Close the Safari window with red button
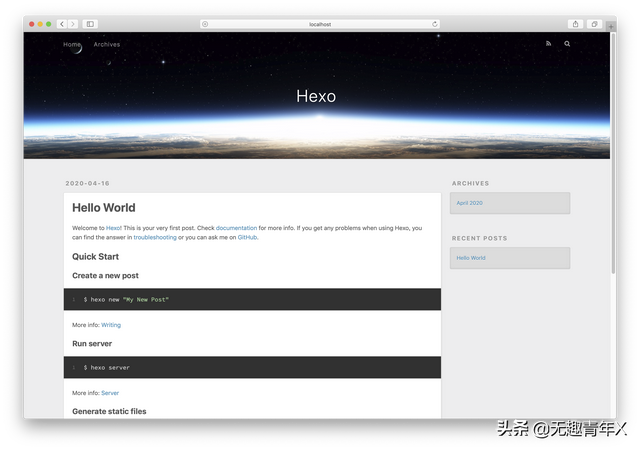This screenshot has width=640, height=450. (x=31, y=24)
